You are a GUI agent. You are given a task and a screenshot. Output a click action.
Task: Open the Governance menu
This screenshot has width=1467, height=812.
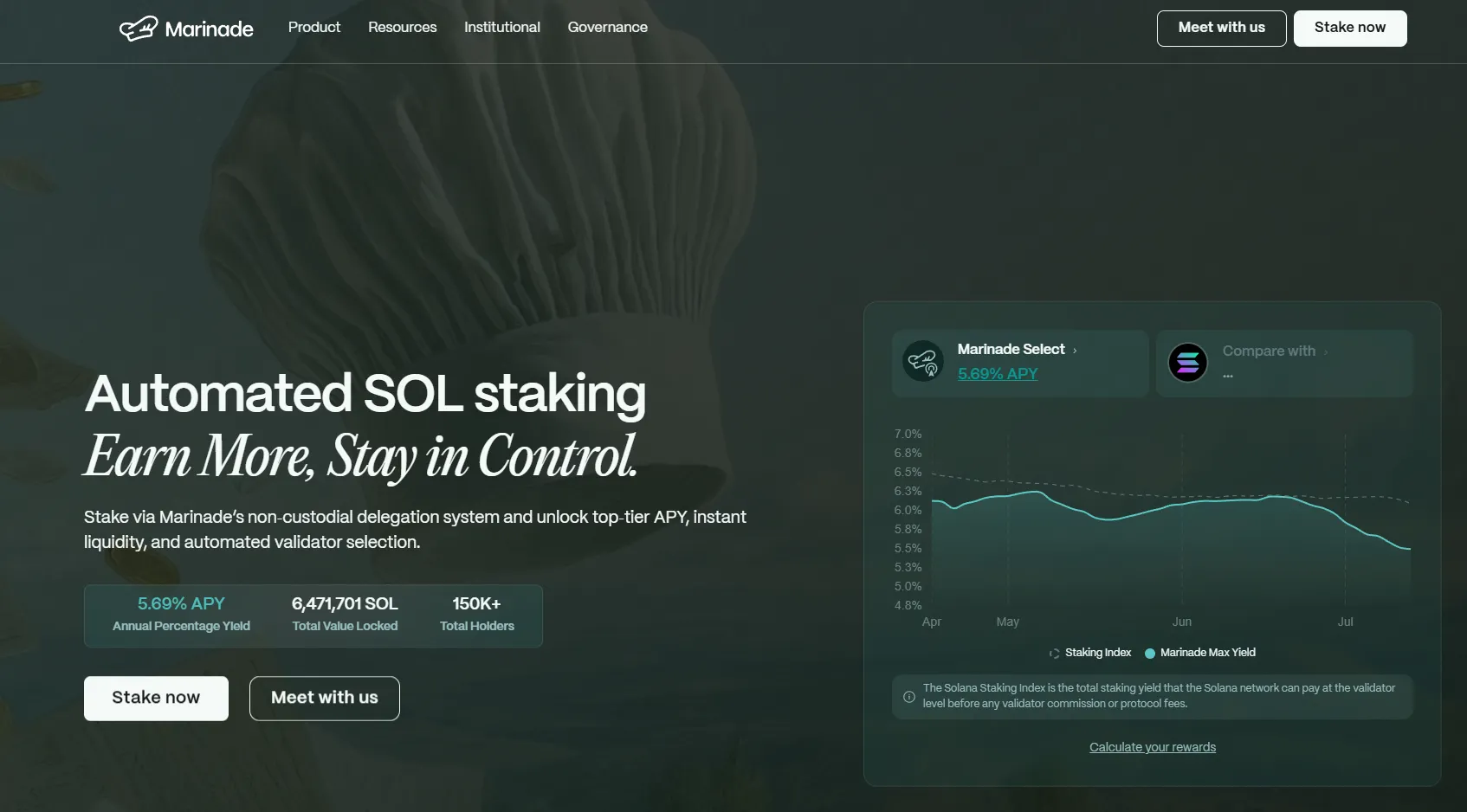[608, 28]
